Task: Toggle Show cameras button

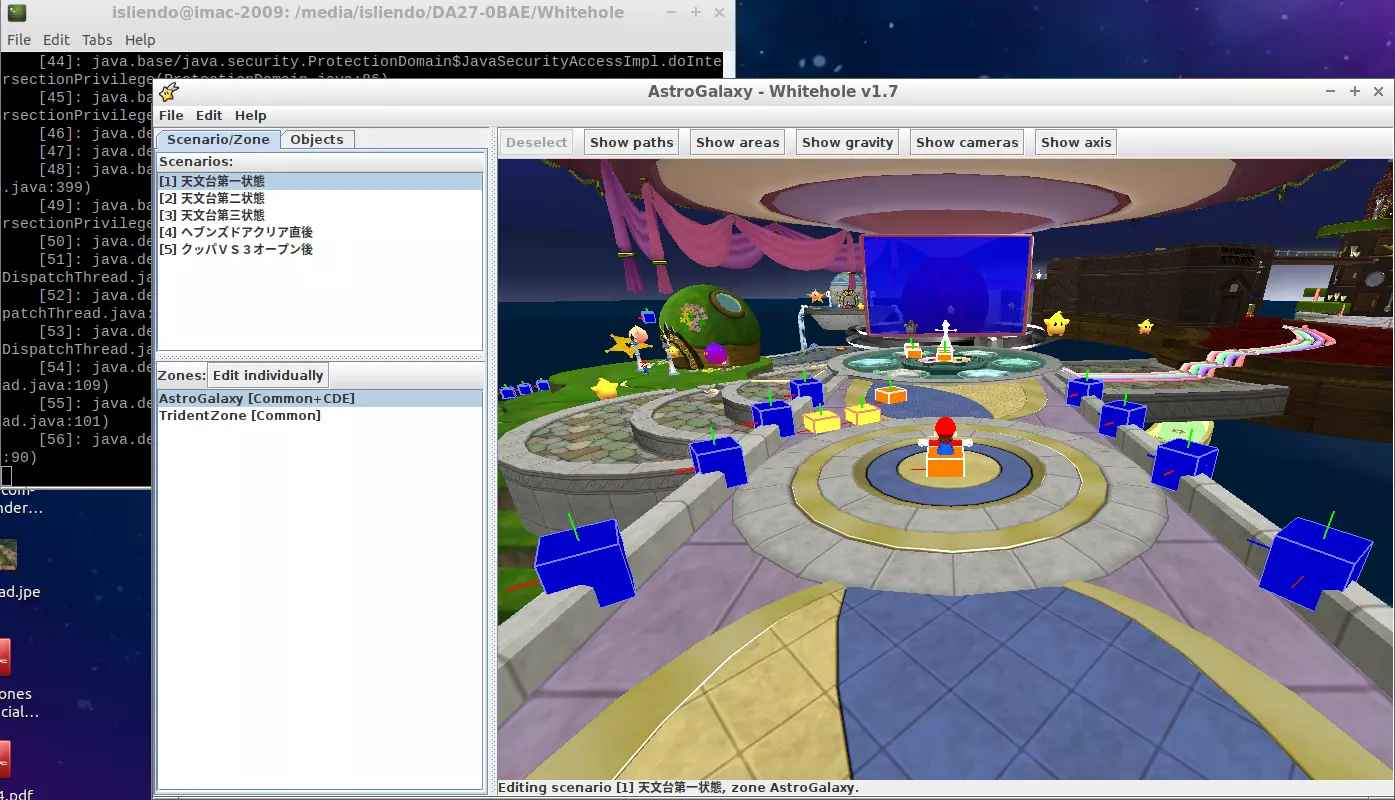Action: tap(967, 142)
